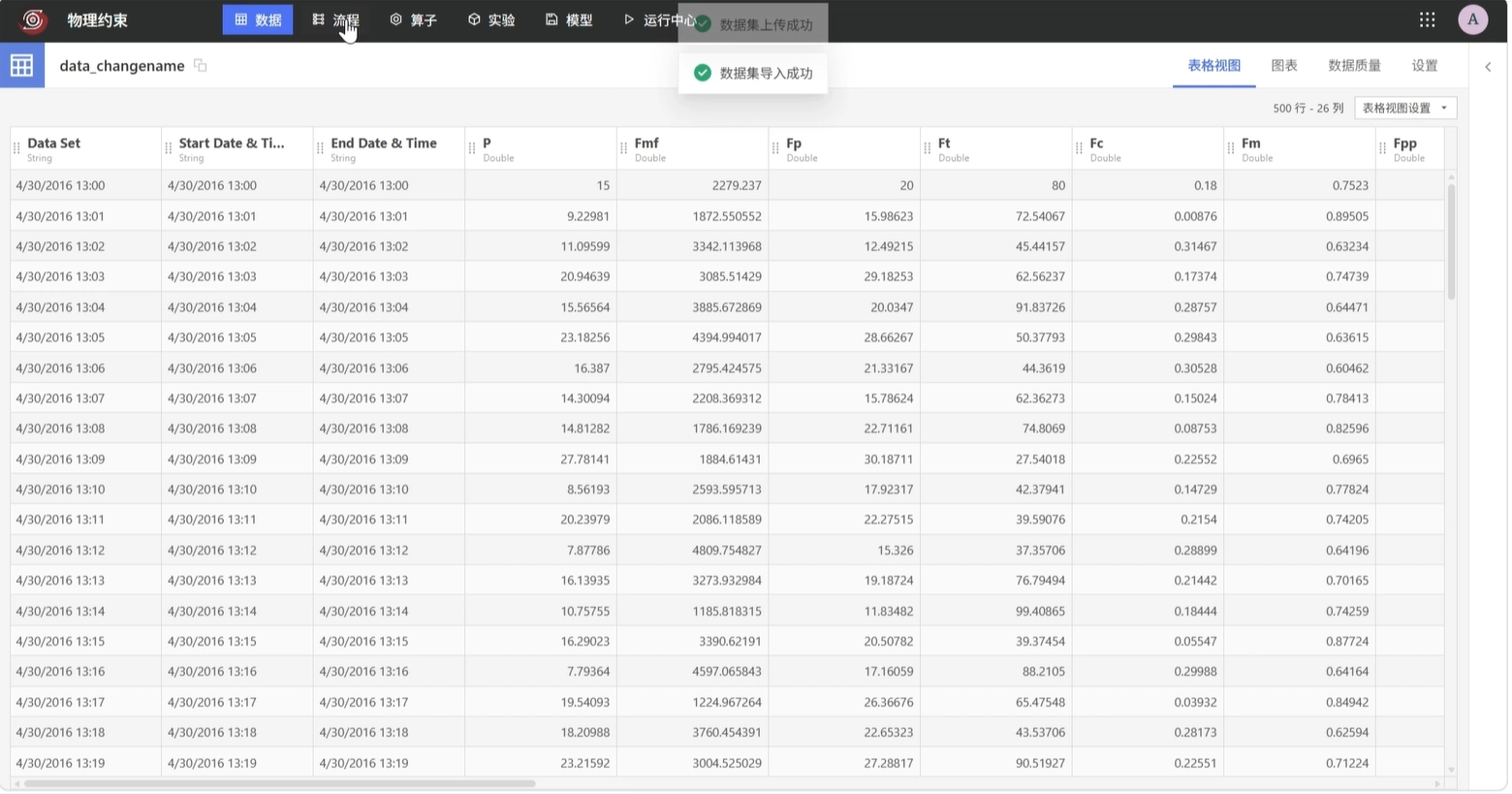Copy the dataset name data_changename via the copy icon

pyautogui.click(x=201, y=66)
